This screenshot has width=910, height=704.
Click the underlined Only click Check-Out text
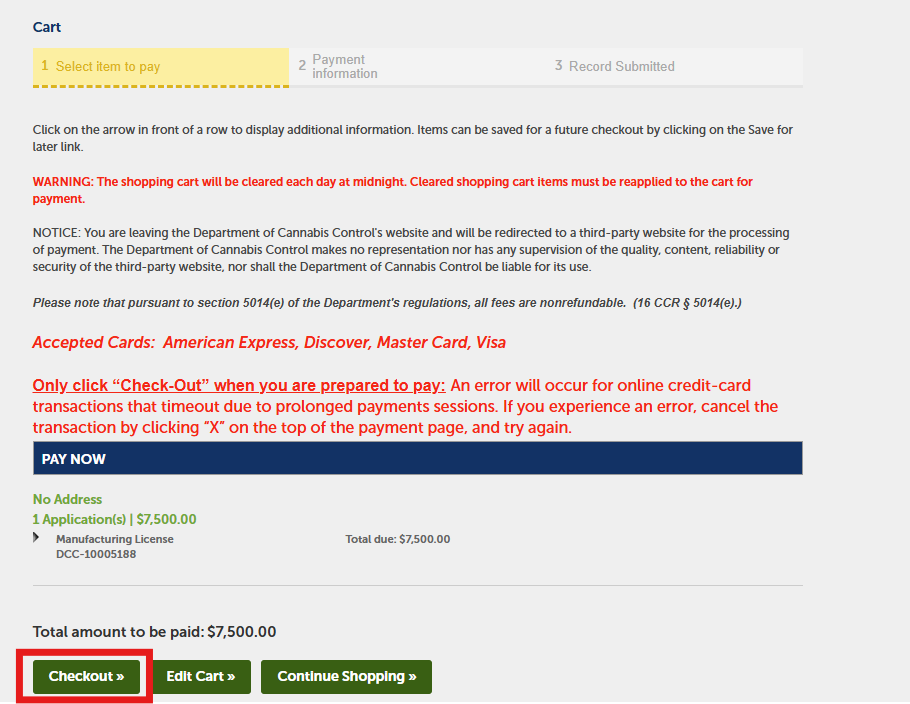(239, 385)
